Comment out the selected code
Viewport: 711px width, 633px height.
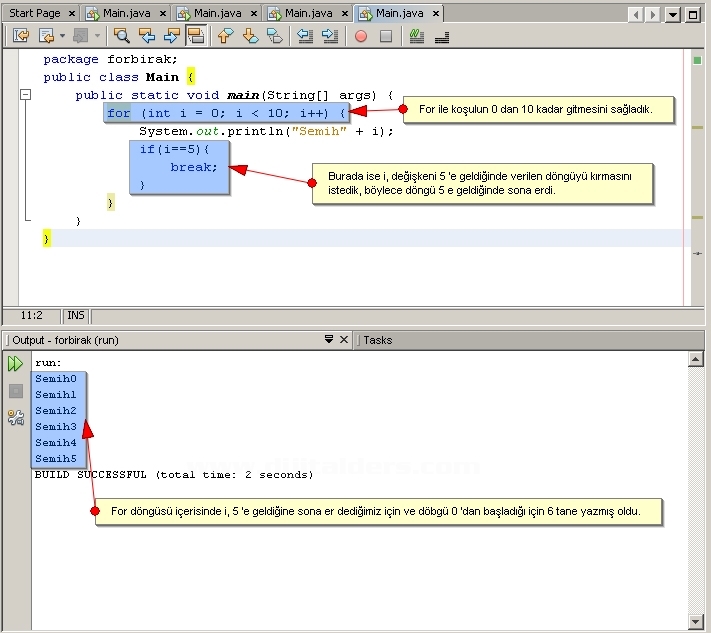point(417,36)
